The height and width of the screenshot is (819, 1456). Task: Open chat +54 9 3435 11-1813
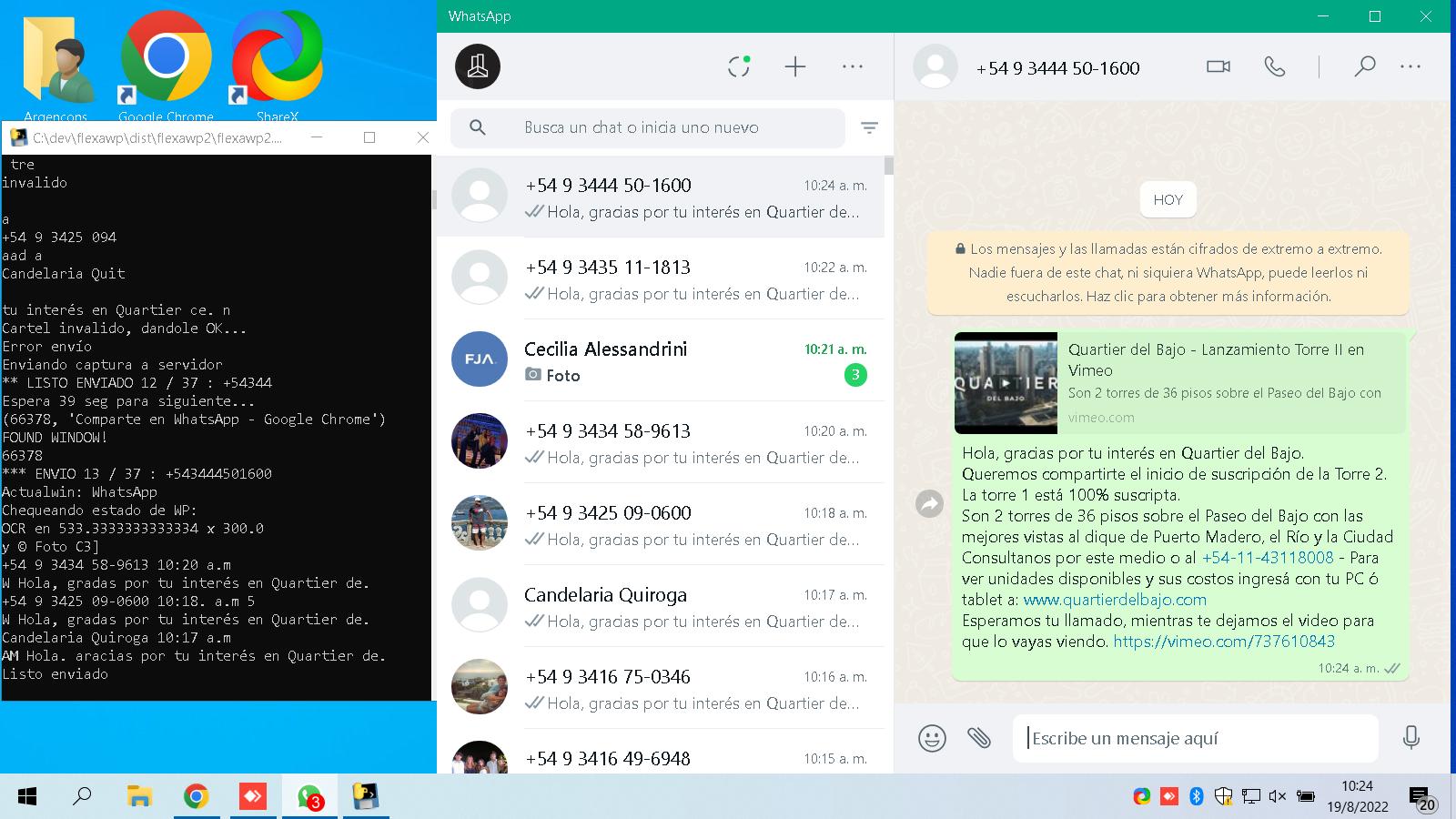tap(661, 278)
